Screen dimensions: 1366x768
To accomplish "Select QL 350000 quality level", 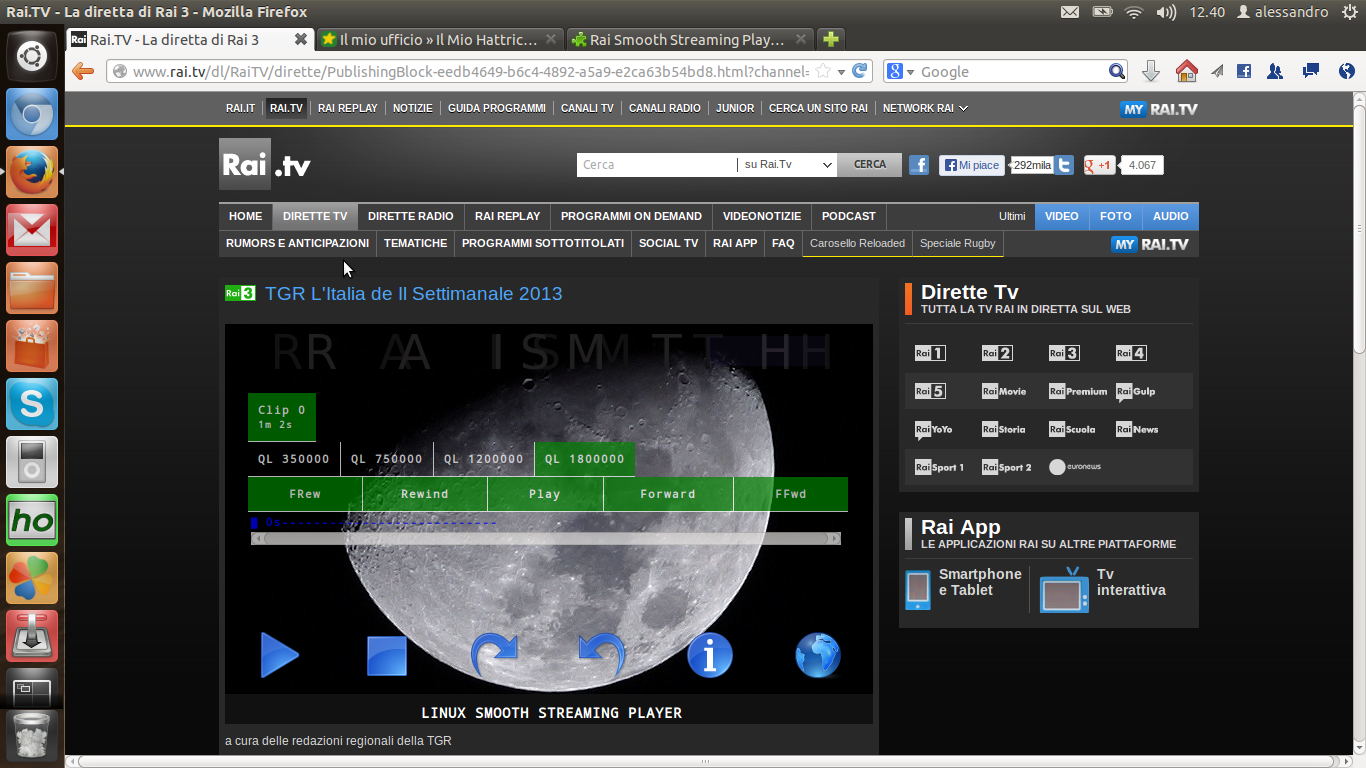I will (x=294, y=459).
